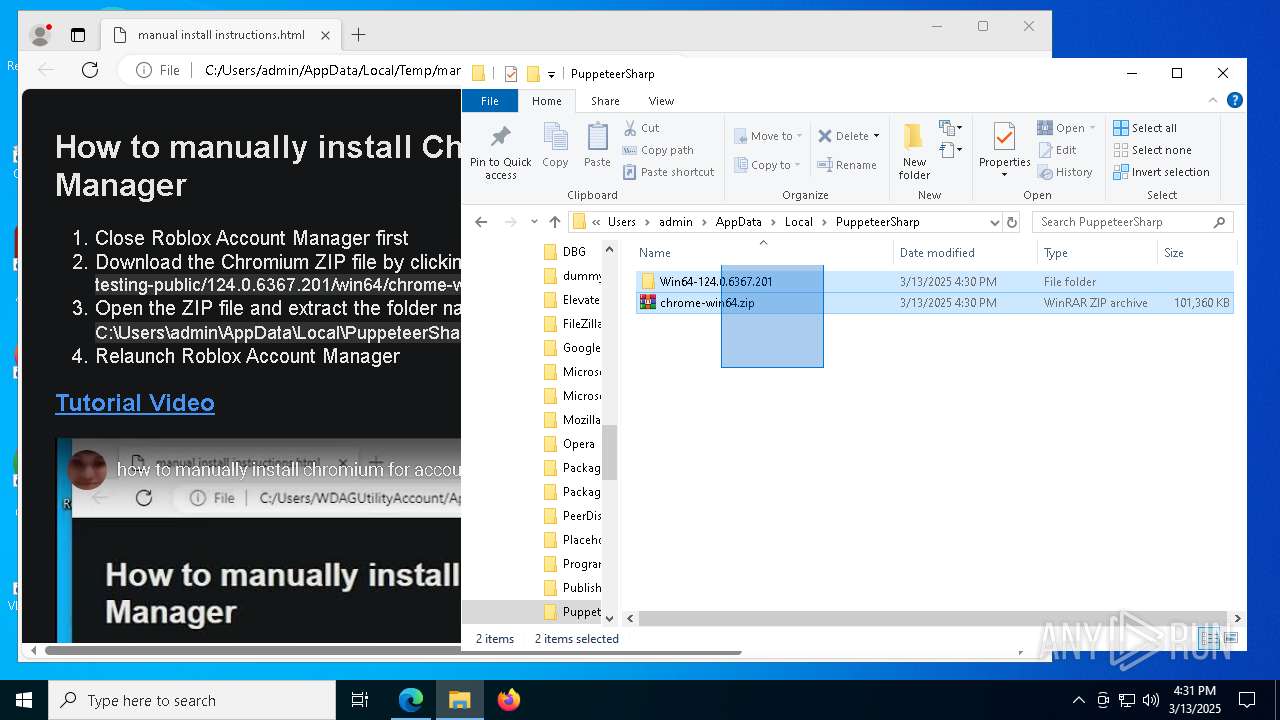This screenshot has width=1280, height=720.
Task: Click the Copy ribbon button
Action: coord(555,146)
